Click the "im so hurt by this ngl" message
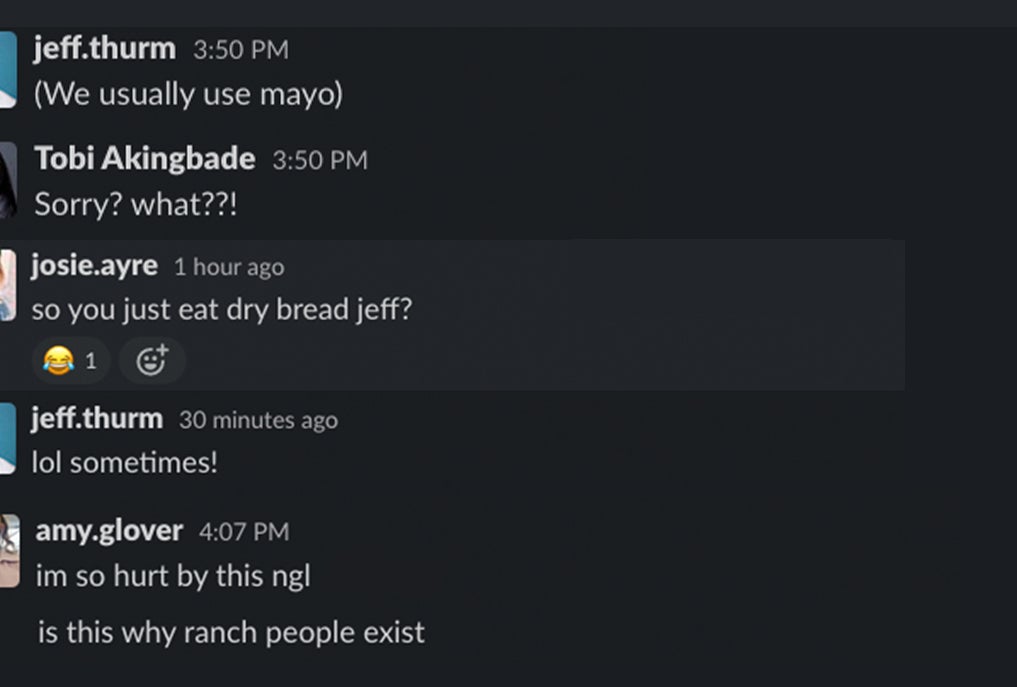 coord(173,576)
